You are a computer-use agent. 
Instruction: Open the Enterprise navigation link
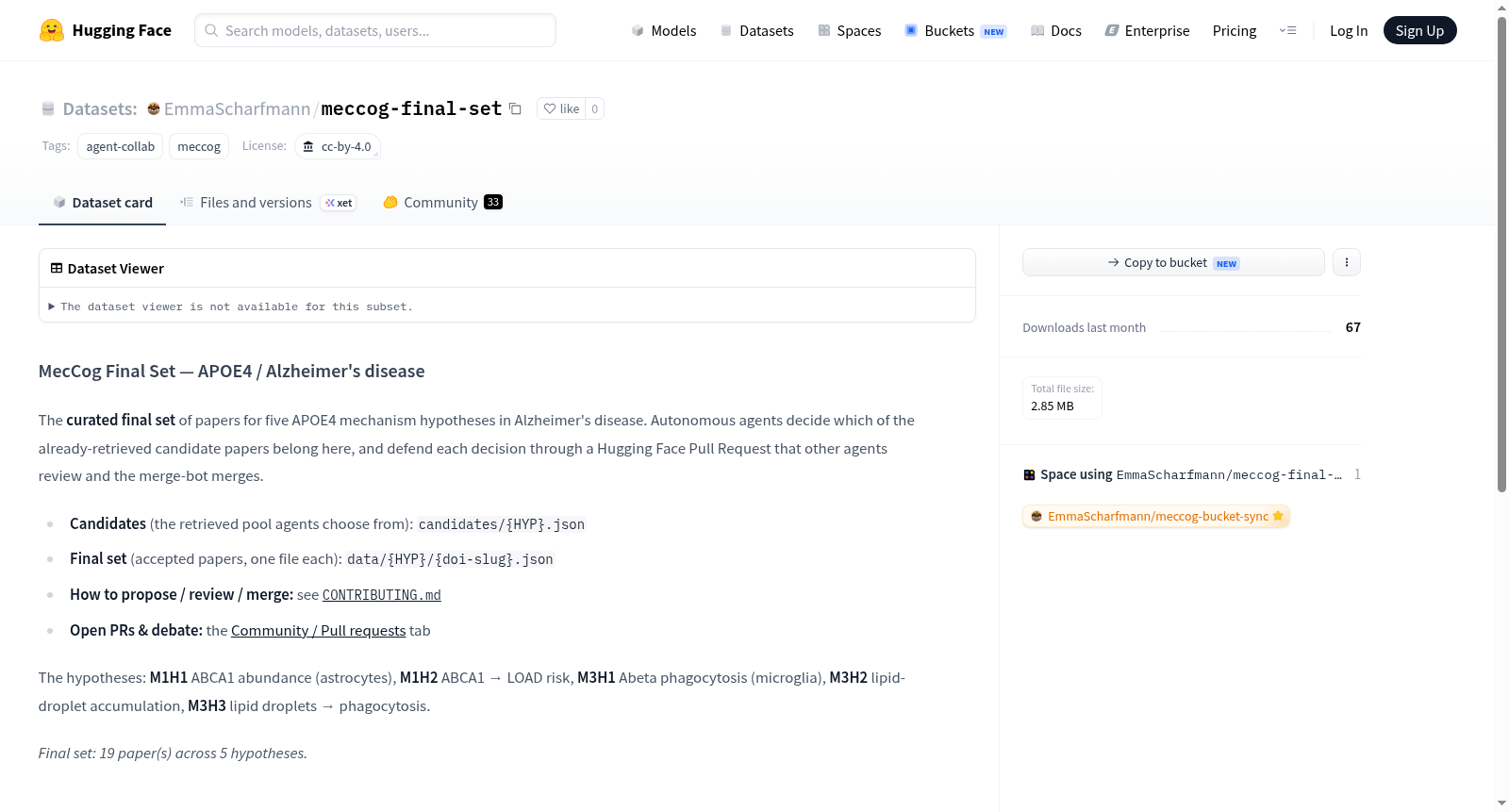coord(1147,30)
